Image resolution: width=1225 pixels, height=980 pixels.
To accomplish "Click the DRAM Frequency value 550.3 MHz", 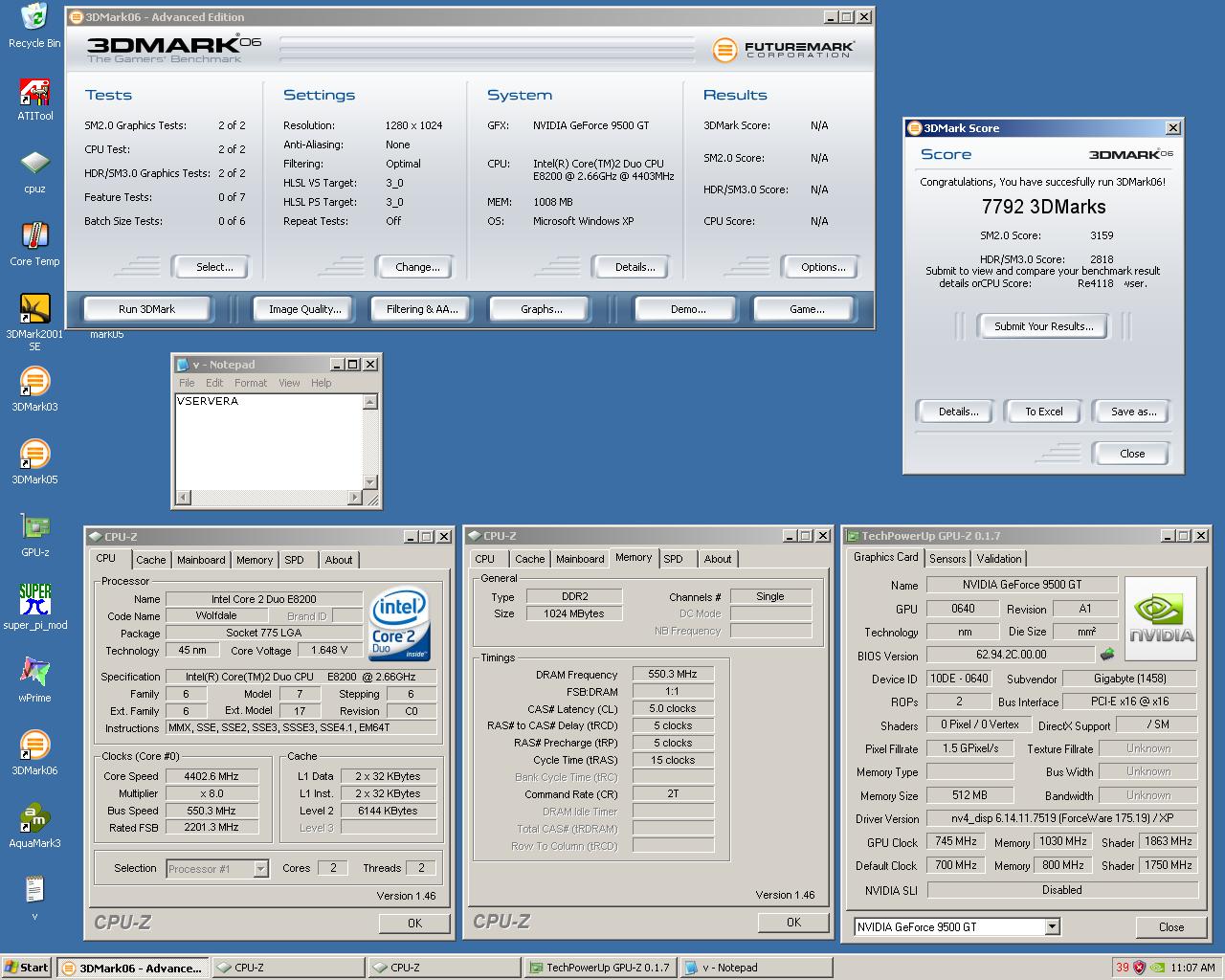I will [x=673, y=674].
